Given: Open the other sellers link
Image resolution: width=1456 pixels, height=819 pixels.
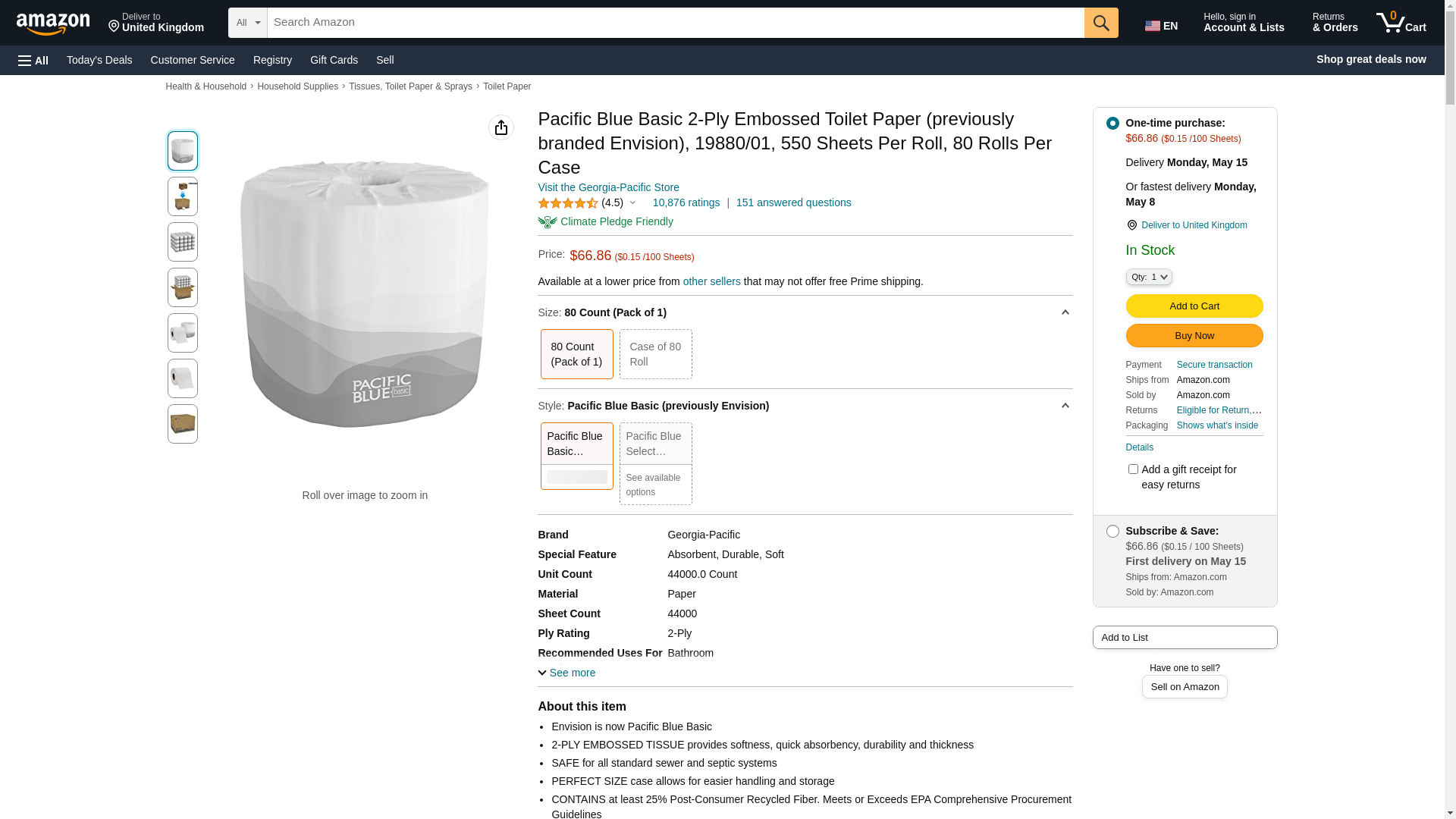Looking at the screenshot, I should [x=711, y=281].
